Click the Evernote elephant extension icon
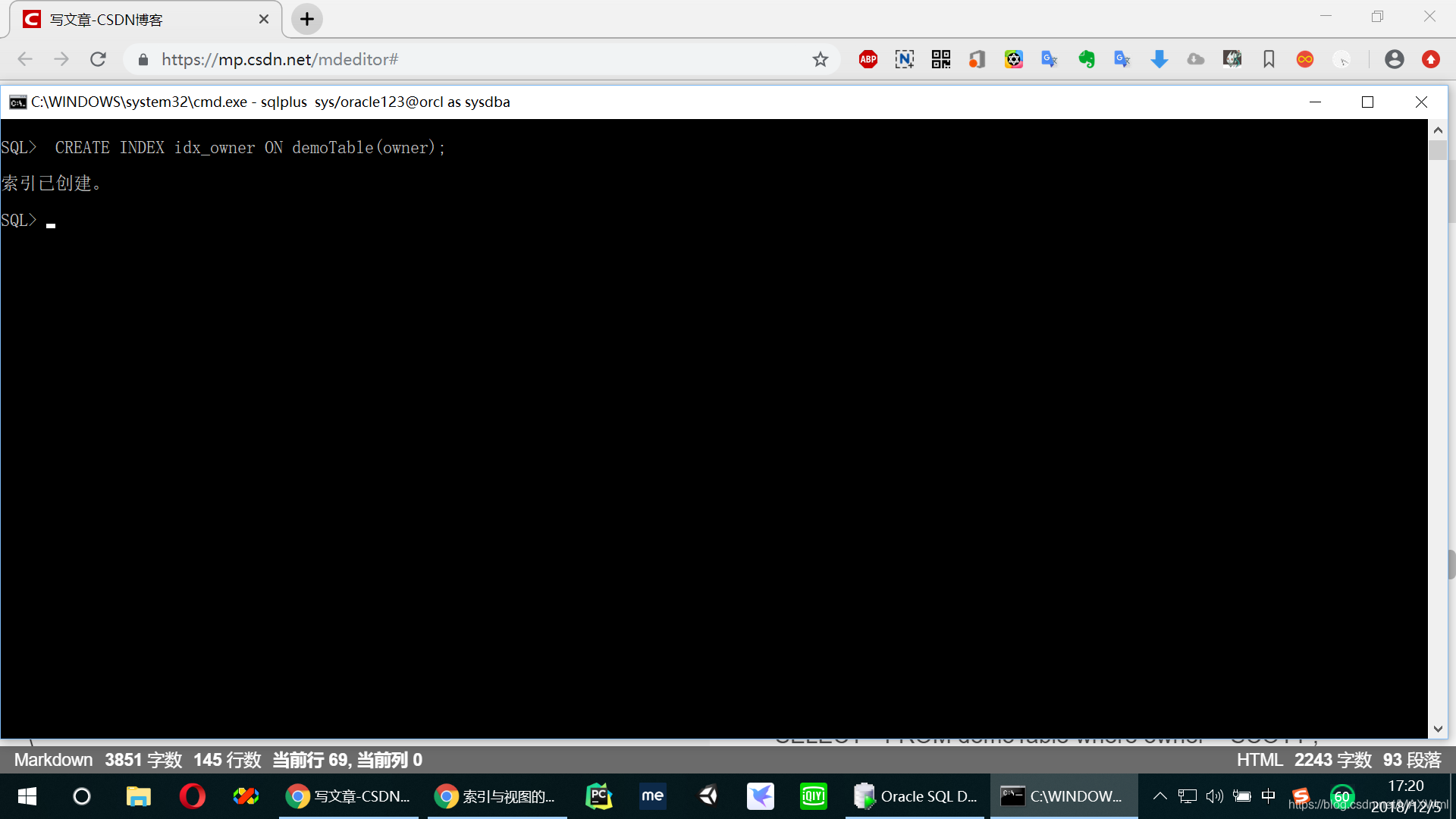This screenshot has width=1456, height=819. 1087,59
